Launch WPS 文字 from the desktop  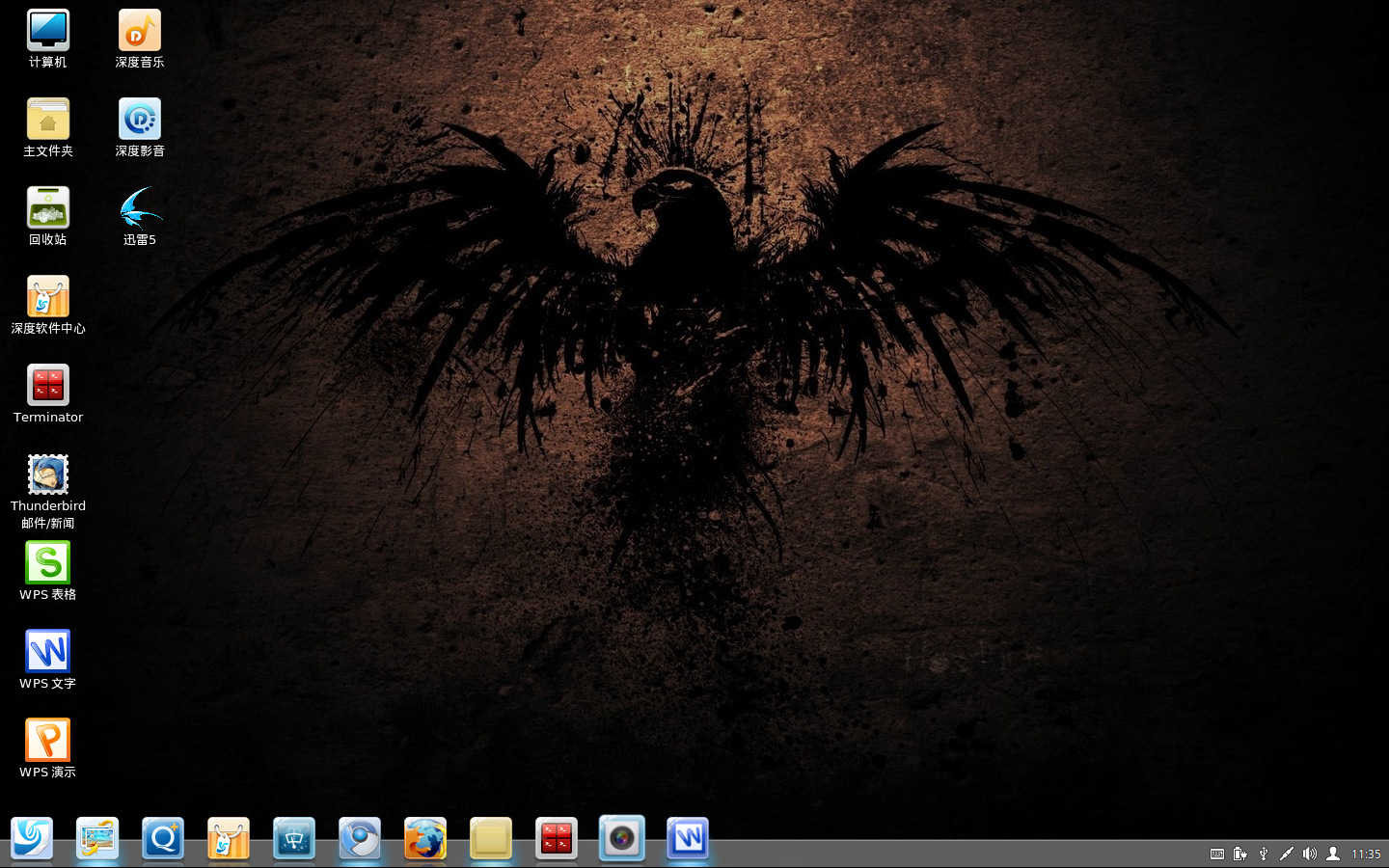tap(47, 660)
